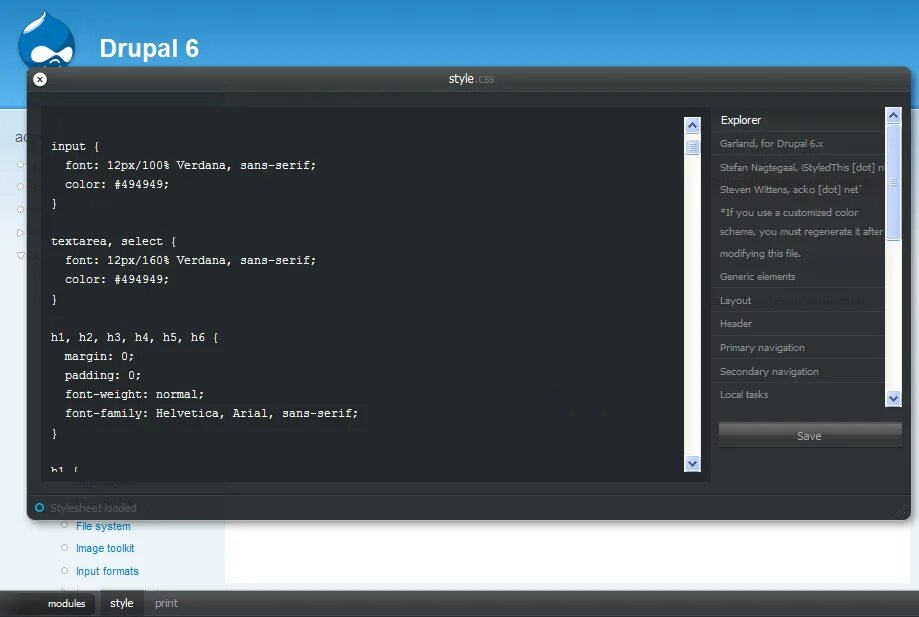919x617 pixels.
Task: Click the Explorer panel scrollbar thumb
Action: coord(893,182)
